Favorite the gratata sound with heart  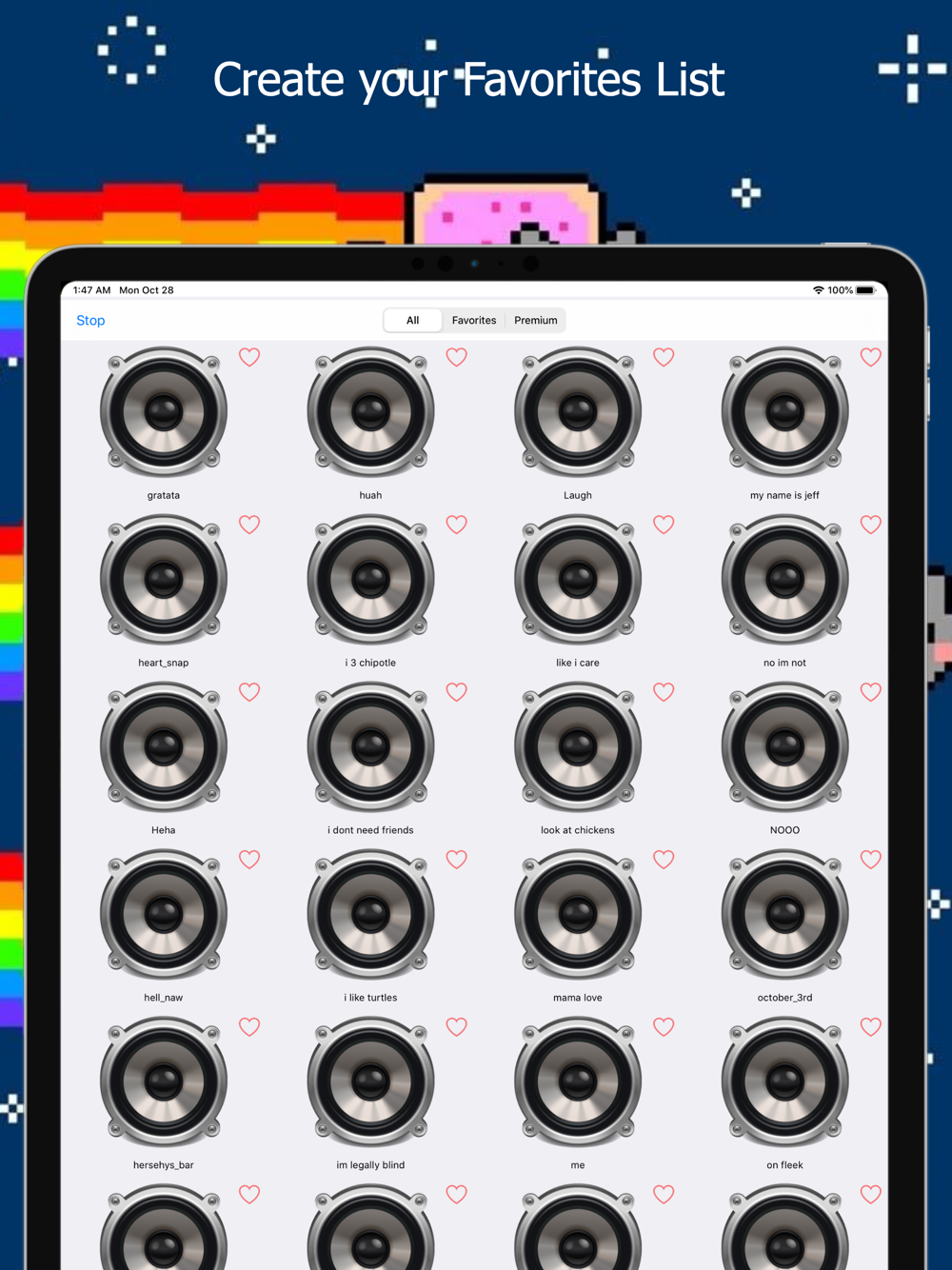(249, 357)
